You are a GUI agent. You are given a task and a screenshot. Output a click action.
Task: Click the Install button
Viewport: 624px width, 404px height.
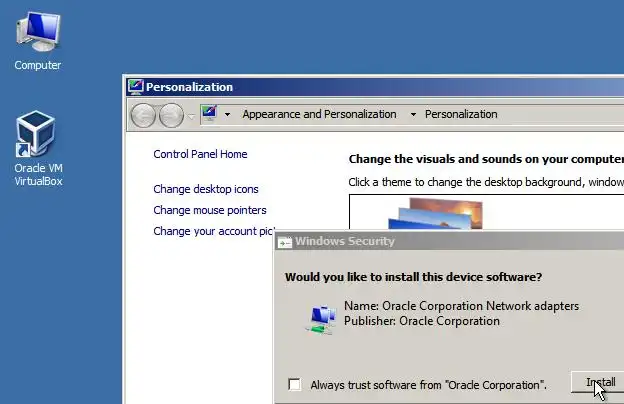[x=598, y=382]
